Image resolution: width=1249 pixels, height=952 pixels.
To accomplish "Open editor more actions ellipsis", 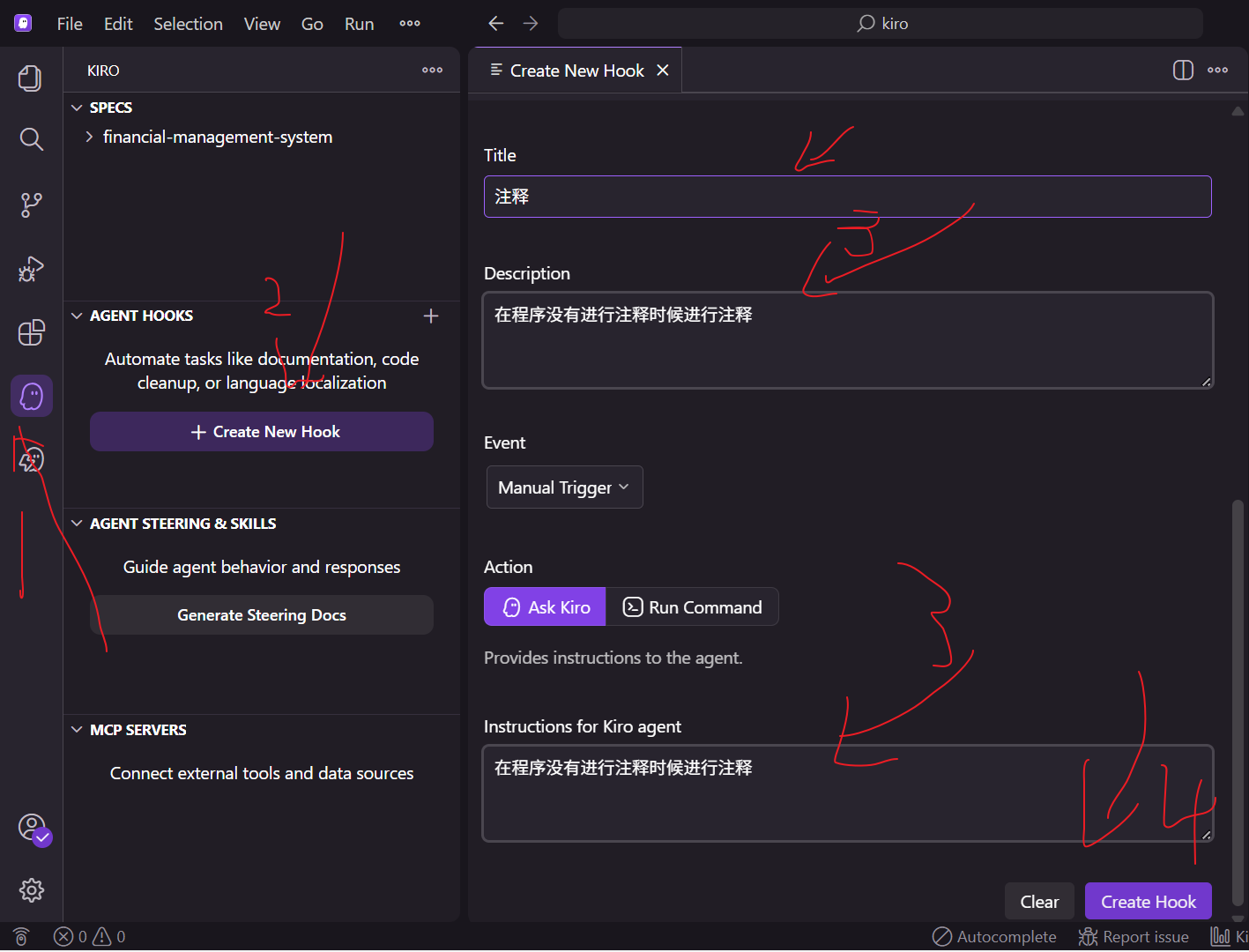I will point(1218,71).
